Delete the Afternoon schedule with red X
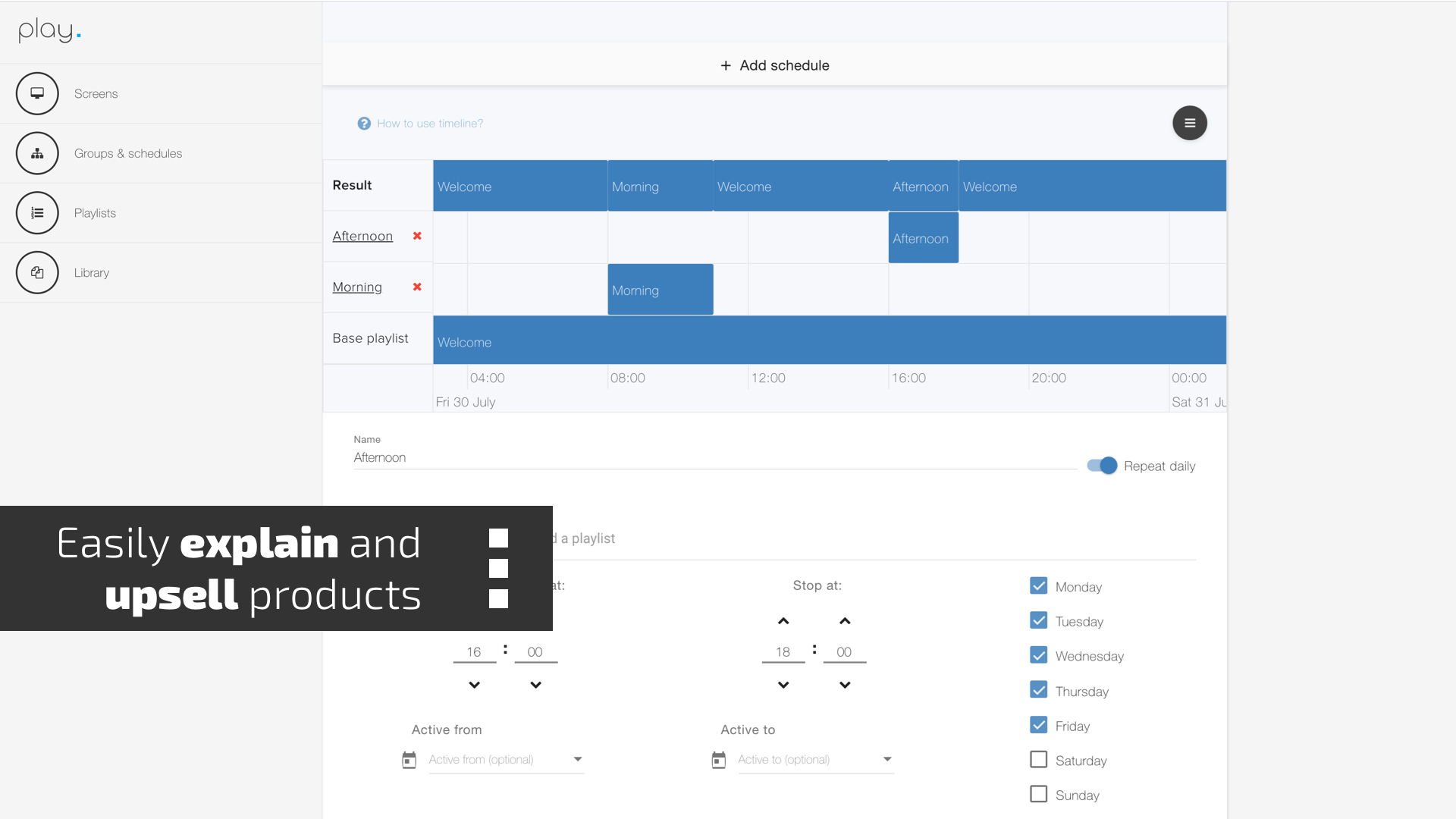Image resolution: width=1456 pixels, height=819 pixels. (x=417, y=236)
